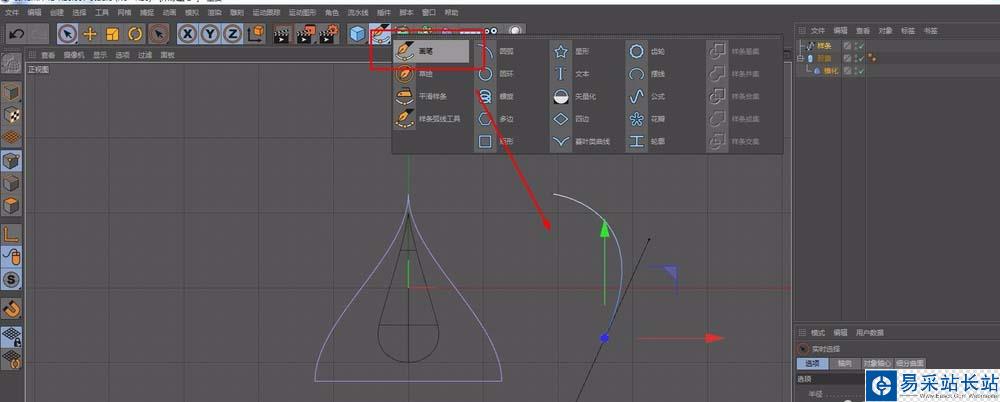Switch to 轴向 Axis tab
Image resolution: width=1000 pixels, height=402 pixels.
[845, 364]
